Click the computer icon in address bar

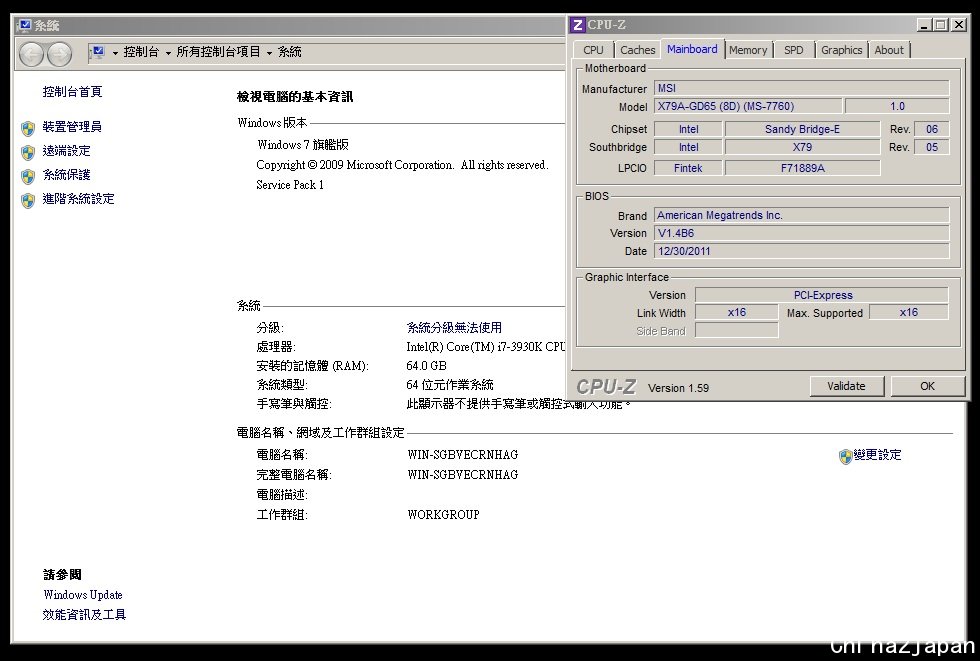(x=98, y=52)
